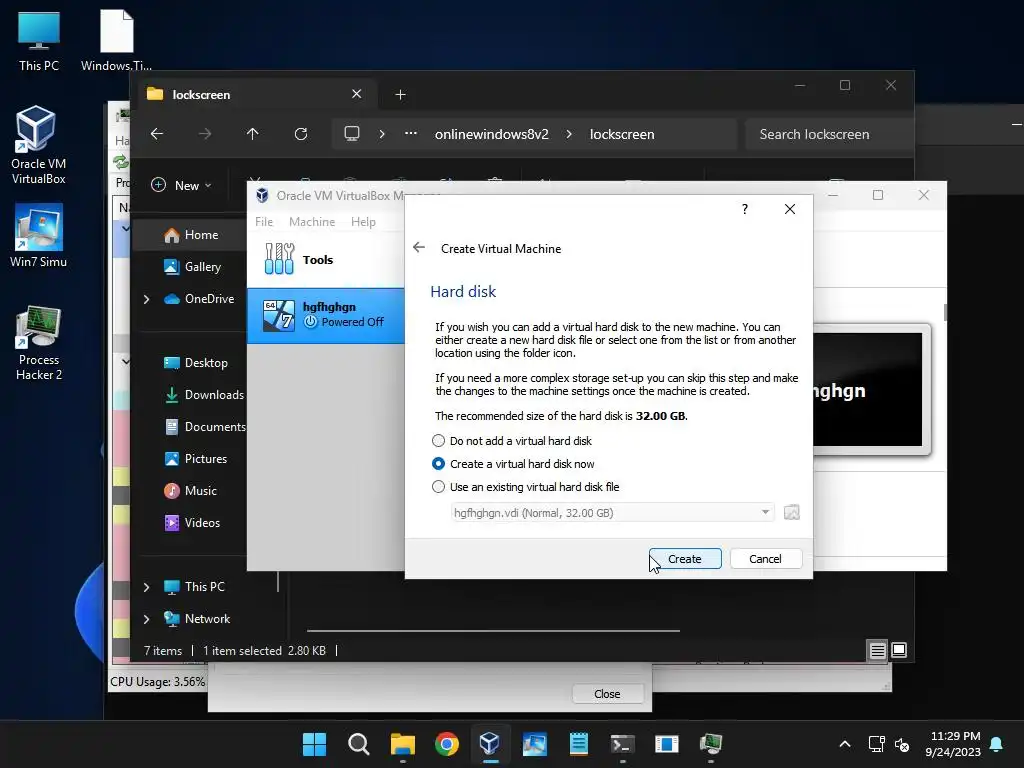Open File Explorer from taskbar

tap(402, 744)
